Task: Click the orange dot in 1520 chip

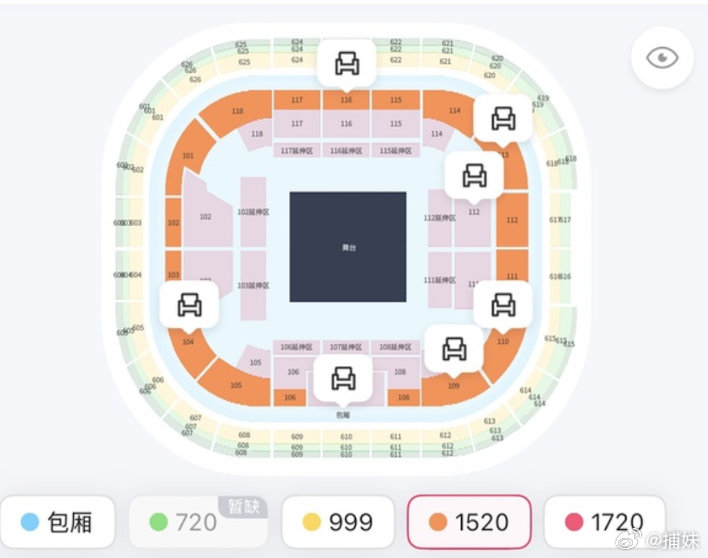Action: coord(438,522)
